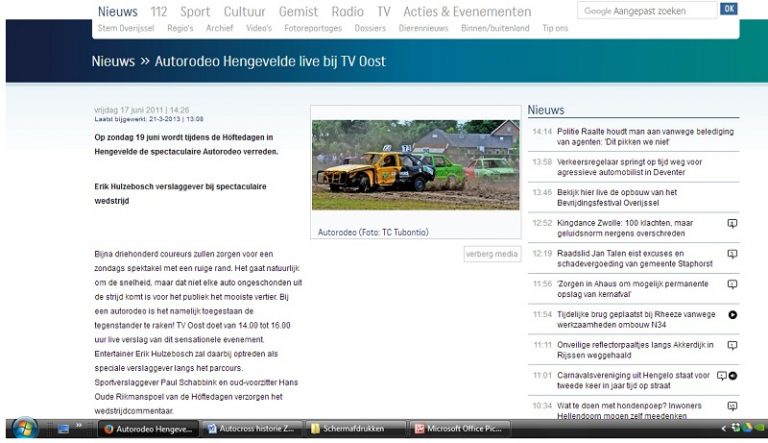Click comment icon beside Raadslid Jan Talen item
The image size is (768, 443).
point(732,254)
